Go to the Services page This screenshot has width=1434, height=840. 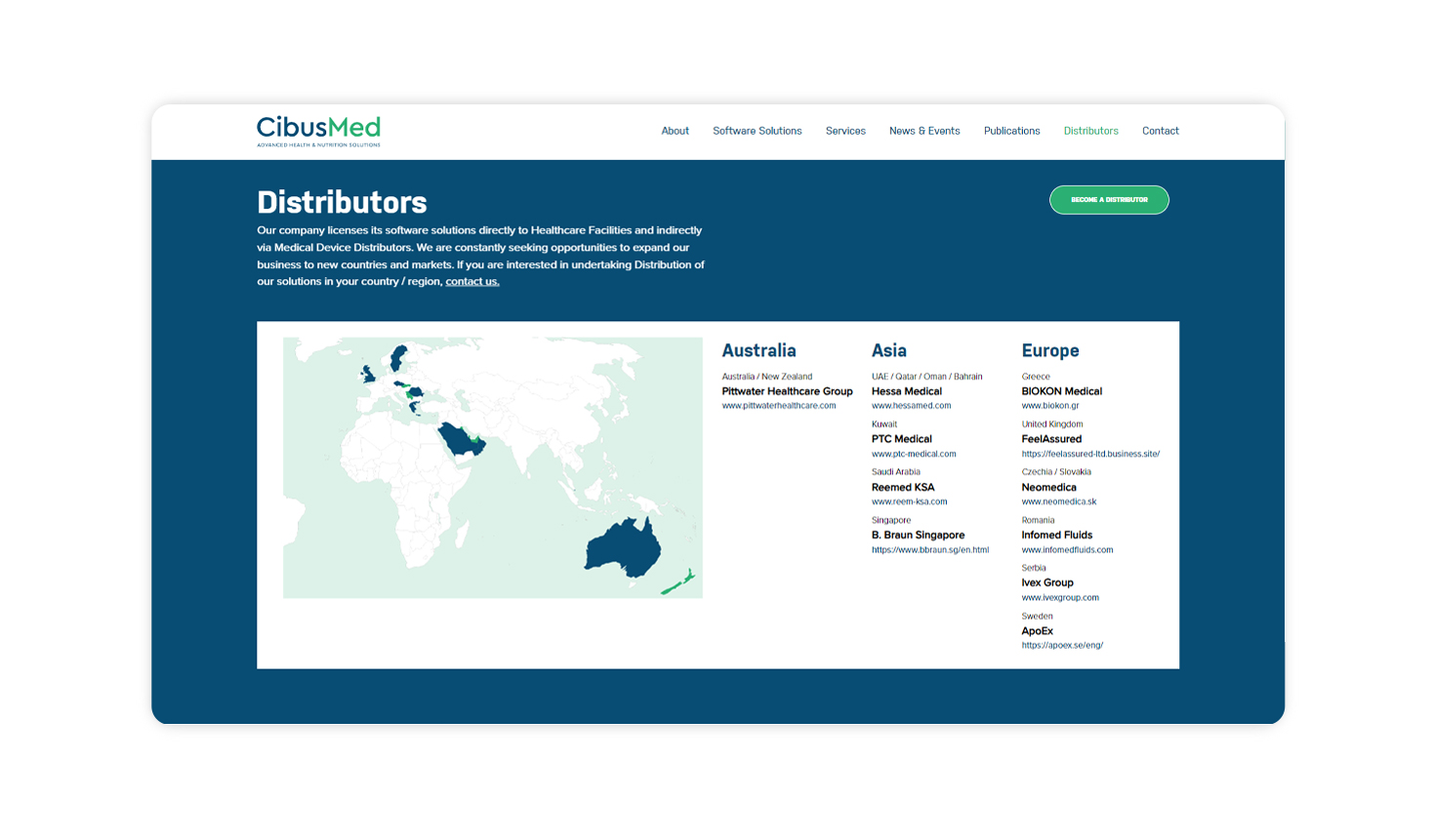click(845, 131)
